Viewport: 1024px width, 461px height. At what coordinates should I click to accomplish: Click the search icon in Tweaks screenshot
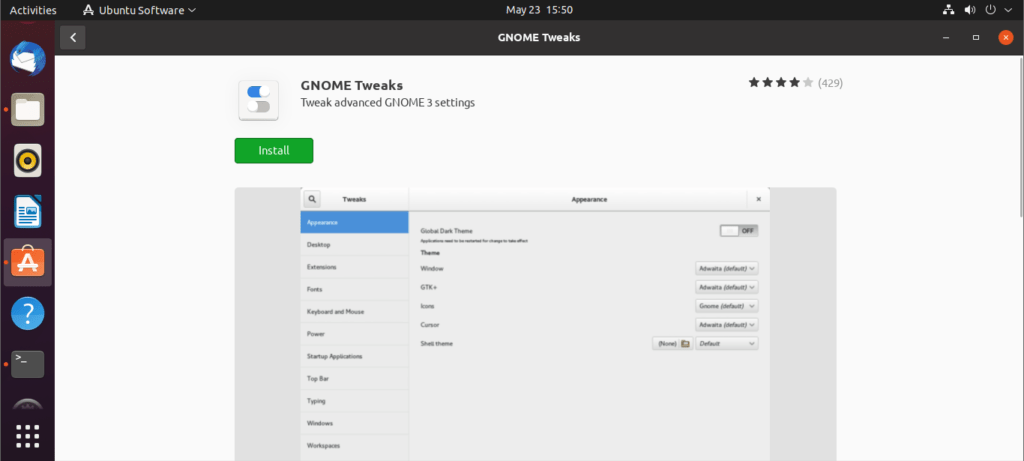312,199
